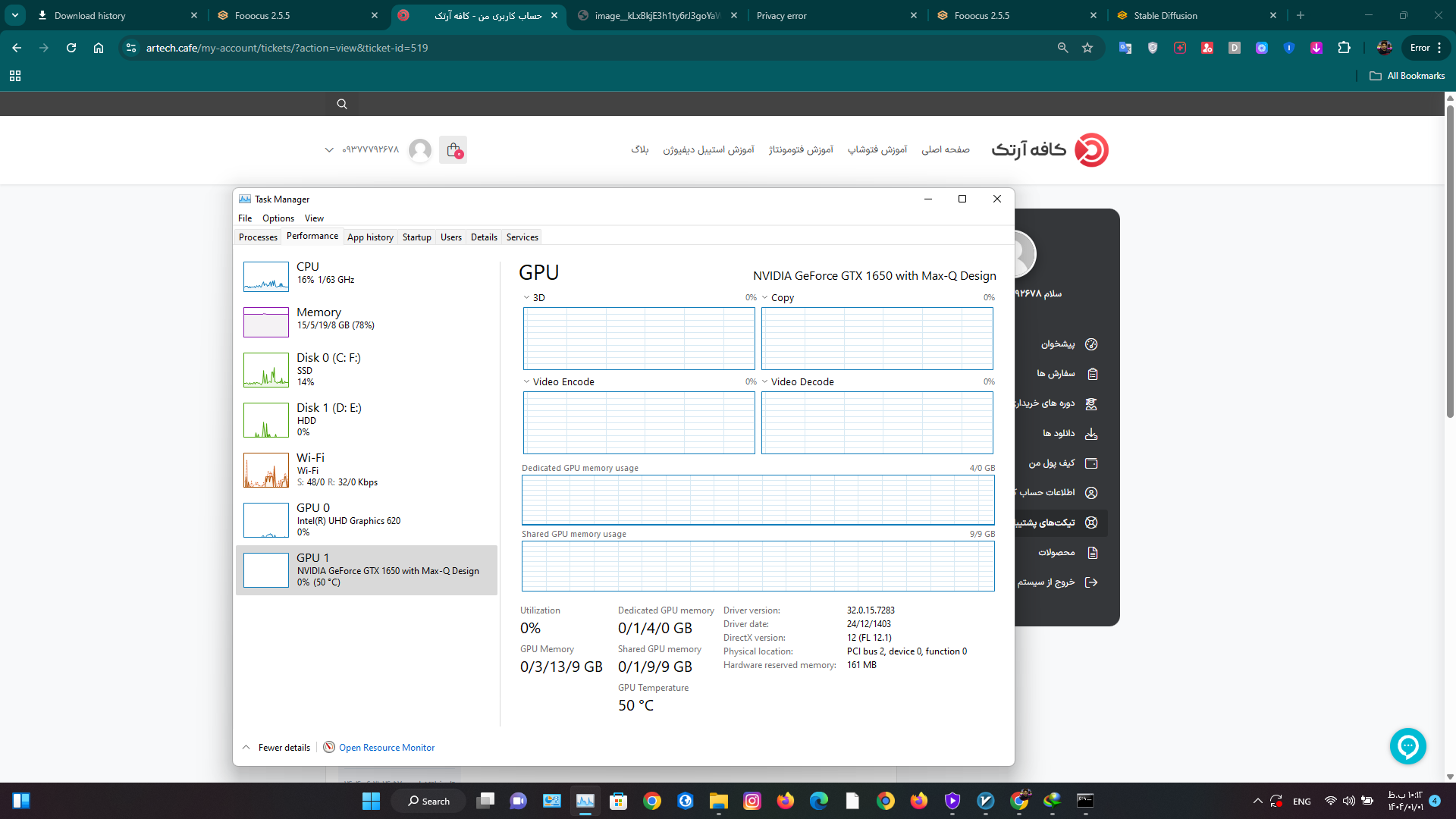This screenshot has width=1456, height=819.
Task: Click the Open Resource Monitor link
Action: [387, 748]
